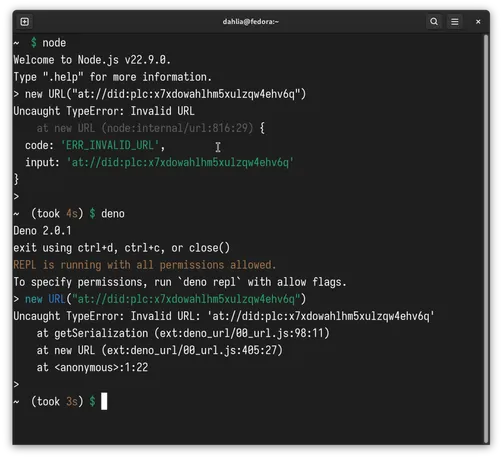Screen dimensions: 502x459
Task: Click 'Uncaught TypeError: Invalid URL' in Node output
Action: tap(104, 111)
